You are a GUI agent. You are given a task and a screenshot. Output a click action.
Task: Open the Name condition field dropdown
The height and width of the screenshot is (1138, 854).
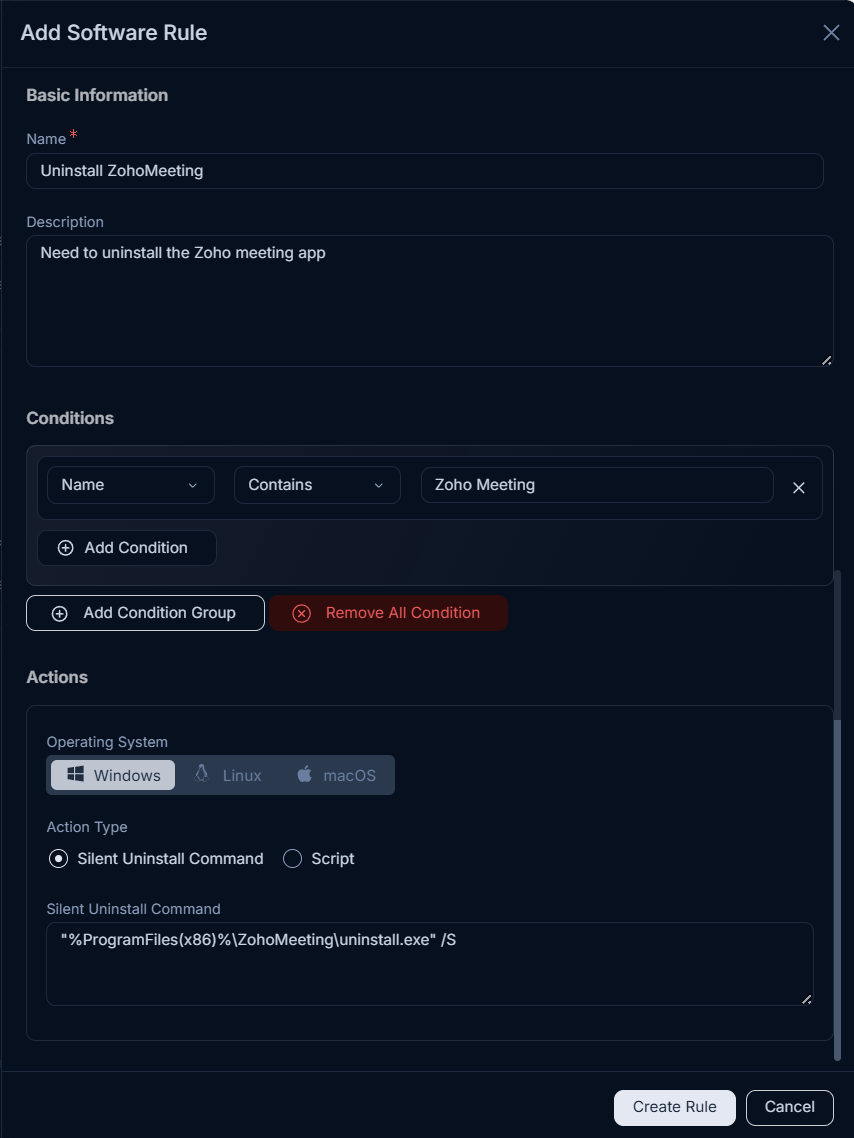[131, 485]
